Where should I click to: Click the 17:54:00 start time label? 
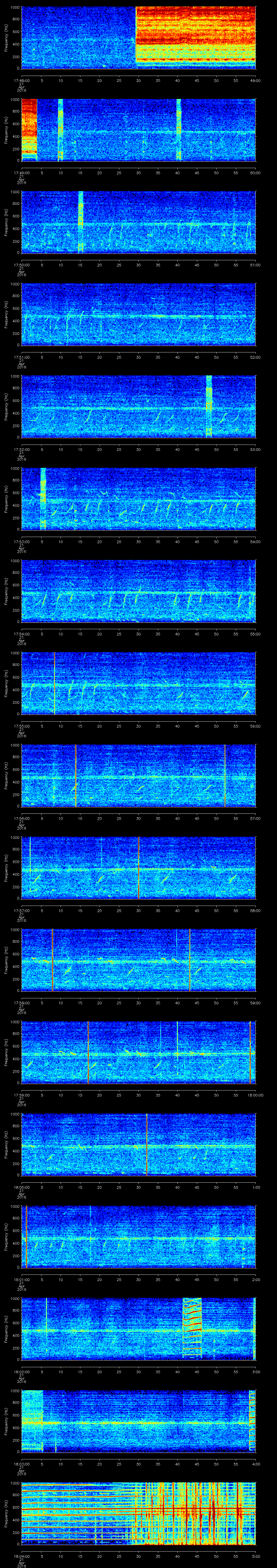pos(21,634)
